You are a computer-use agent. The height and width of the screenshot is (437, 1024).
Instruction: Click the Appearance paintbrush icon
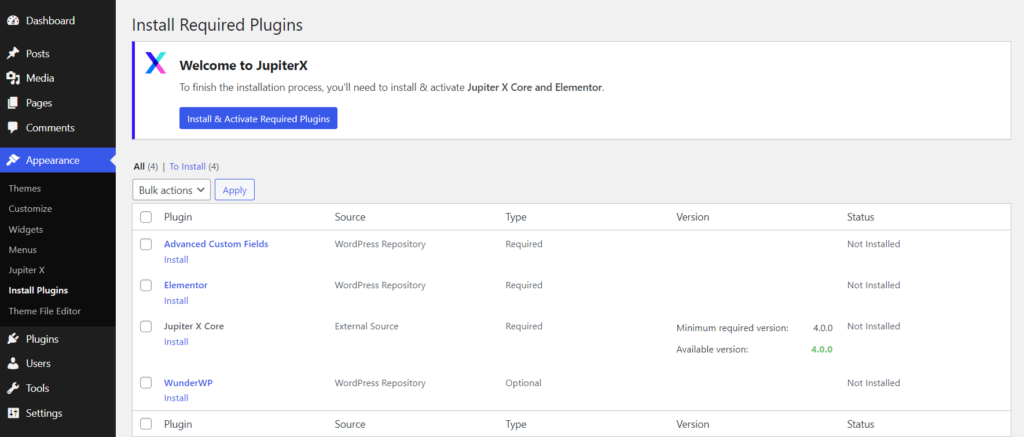[12, 160]
